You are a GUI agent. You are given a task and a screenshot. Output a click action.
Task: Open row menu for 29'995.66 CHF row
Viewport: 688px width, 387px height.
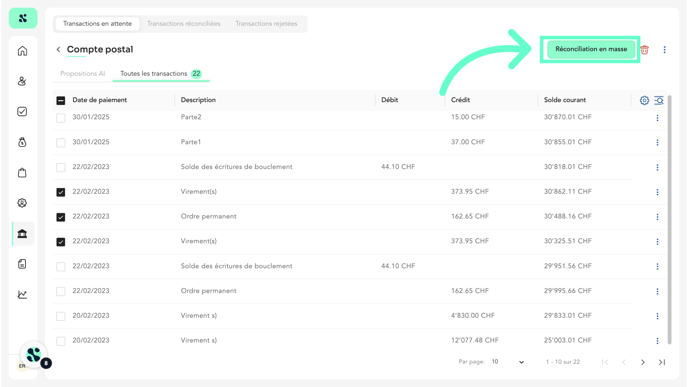coord(657,291)
